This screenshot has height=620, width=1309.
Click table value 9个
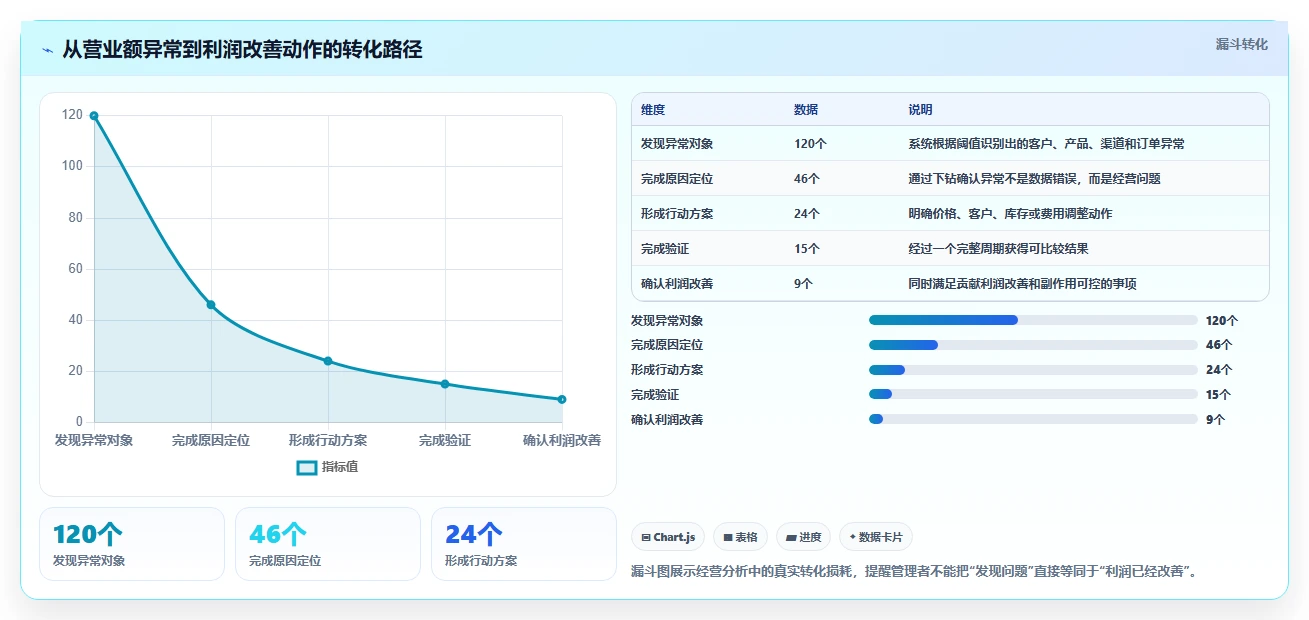(803, 284)
